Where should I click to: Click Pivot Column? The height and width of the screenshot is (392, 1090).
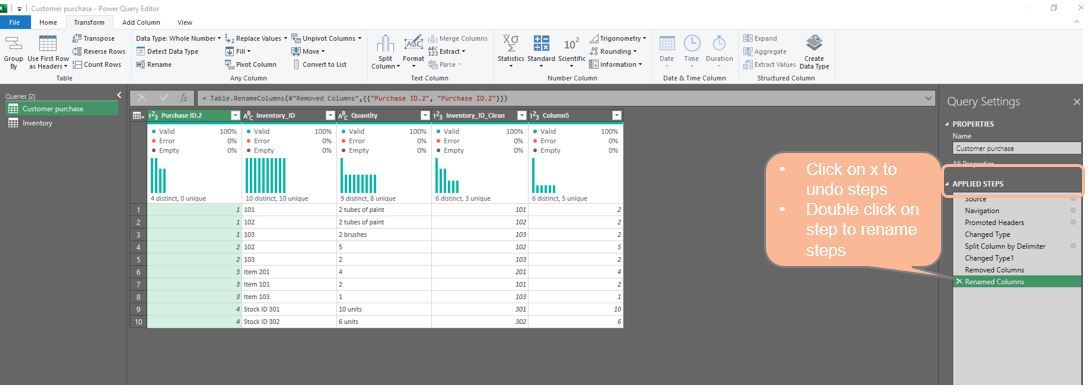click(x=251, y=64)
